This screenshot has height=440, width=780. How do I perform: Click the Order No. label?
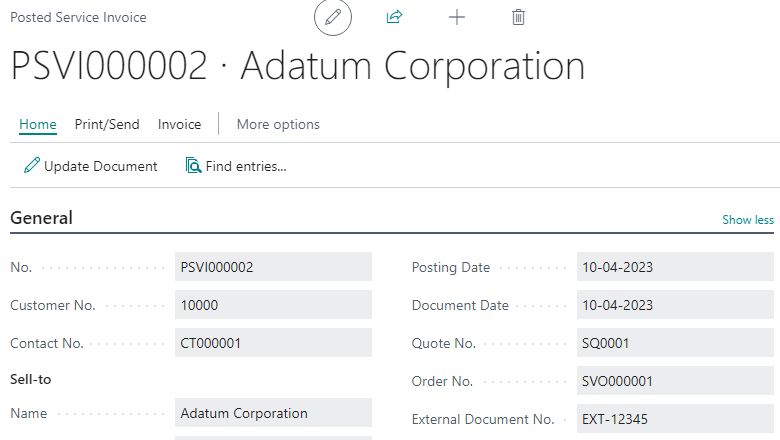[x=442, y=381]
